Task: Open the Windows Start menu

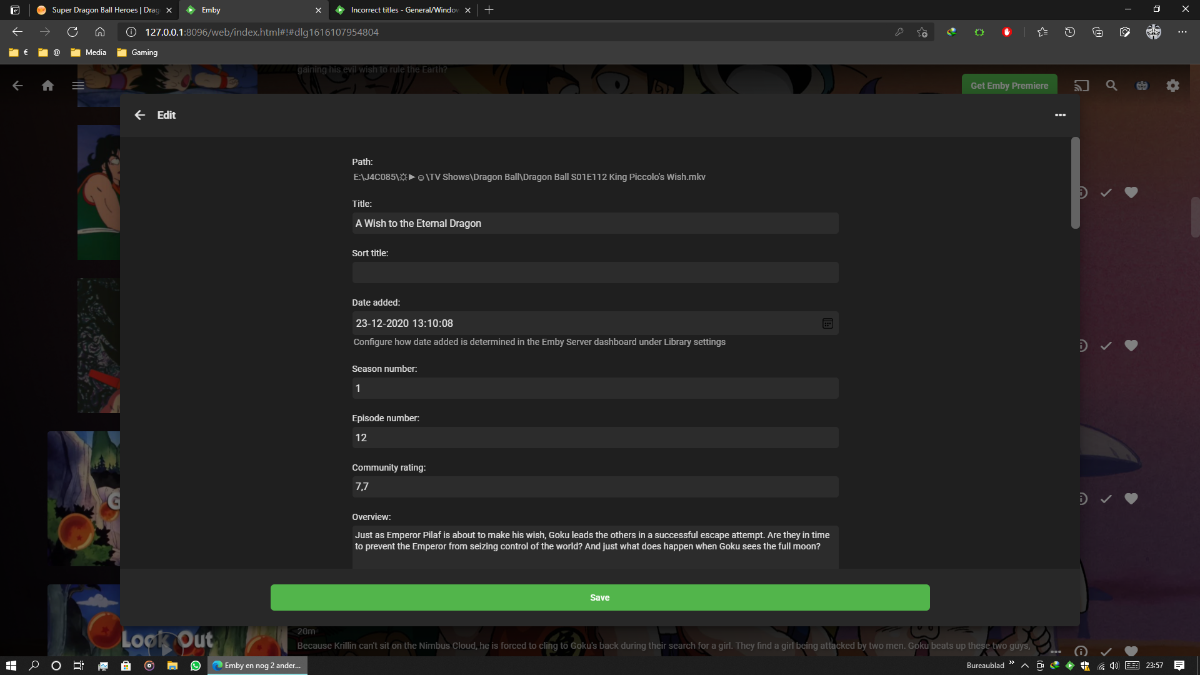Action: coord(12,665)
